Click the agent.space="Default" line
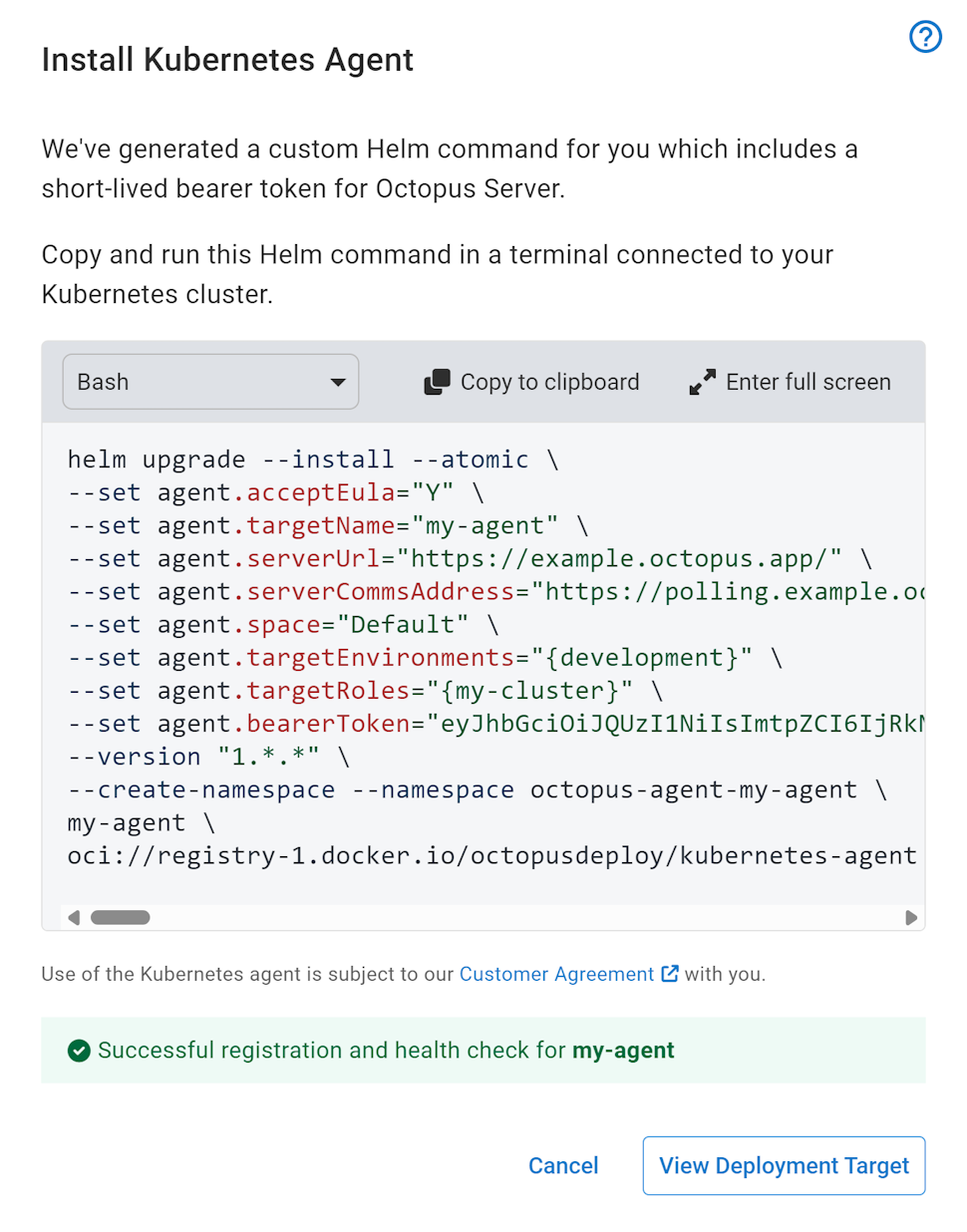 (283, 624)
